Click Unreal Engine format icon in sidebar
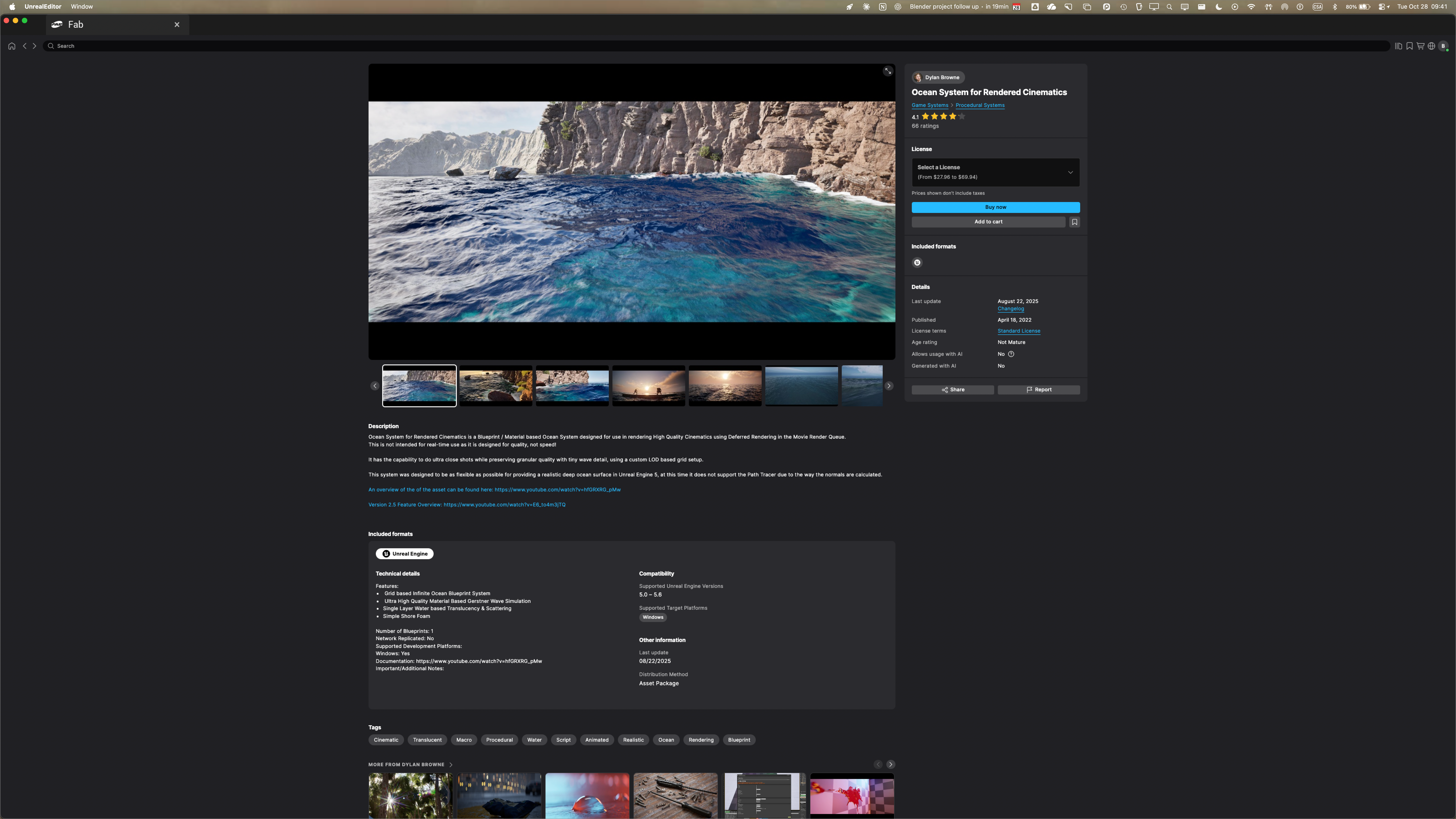Viewport: 1456px width, 819px height. click(x=917, y=262)
